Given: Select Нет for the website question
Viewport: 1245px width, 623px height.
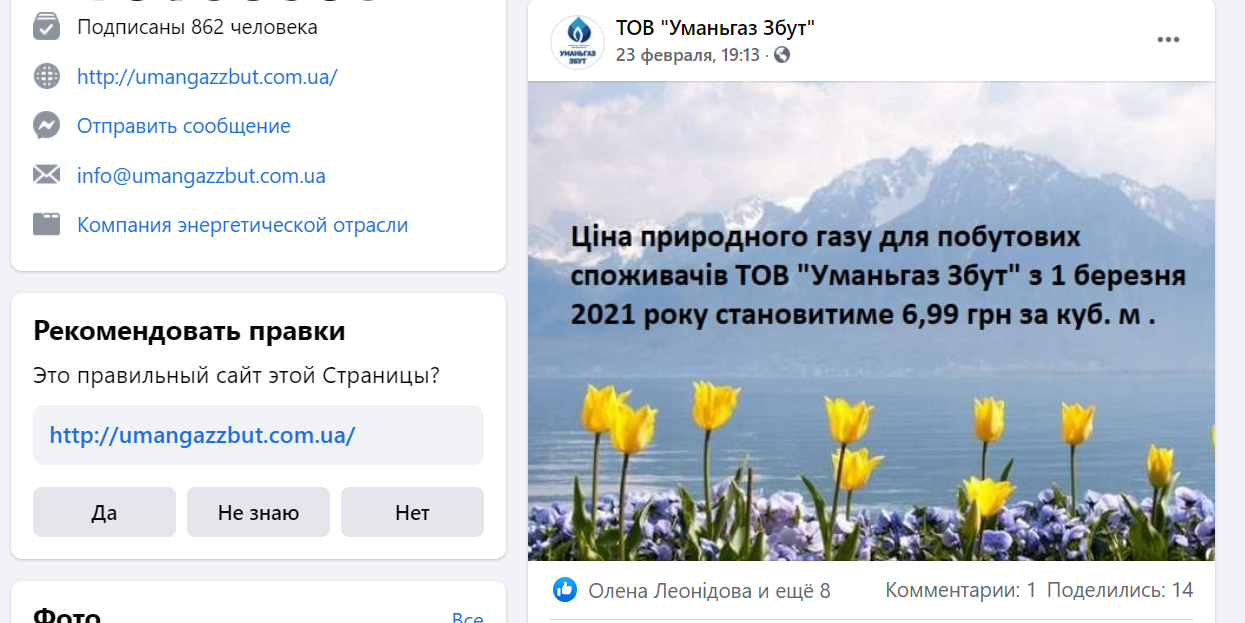Looking at the screenshot, I should point(412,512).
